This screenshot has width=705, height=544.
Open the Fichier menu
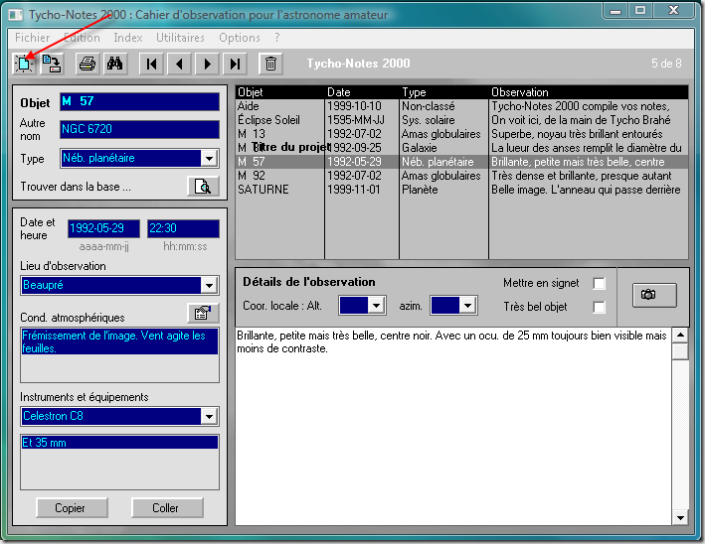[x=32, y=38]
